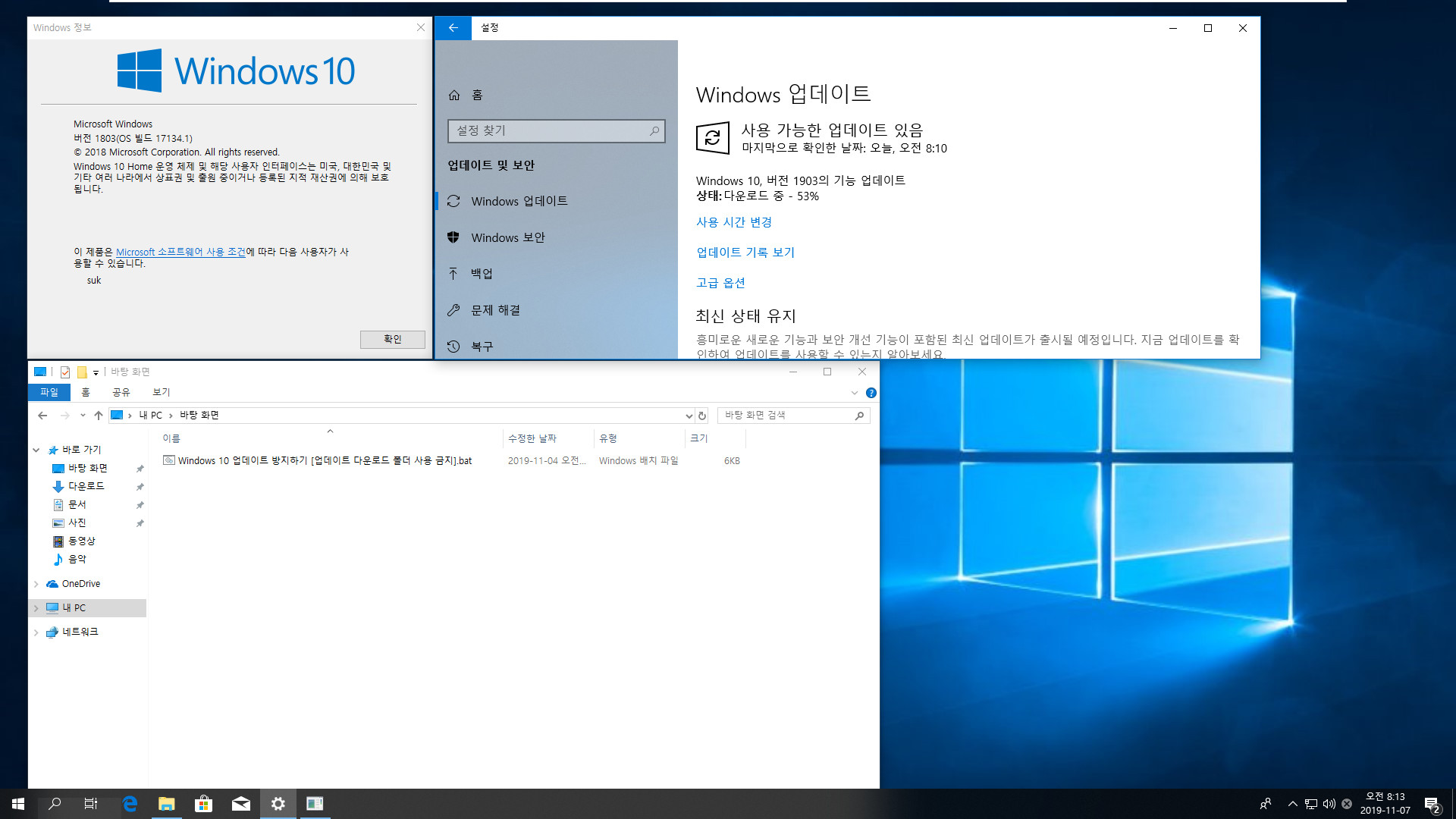Open Windows Start menu
The height and width of the screenshot is (819, 1456).
[18, 804]
